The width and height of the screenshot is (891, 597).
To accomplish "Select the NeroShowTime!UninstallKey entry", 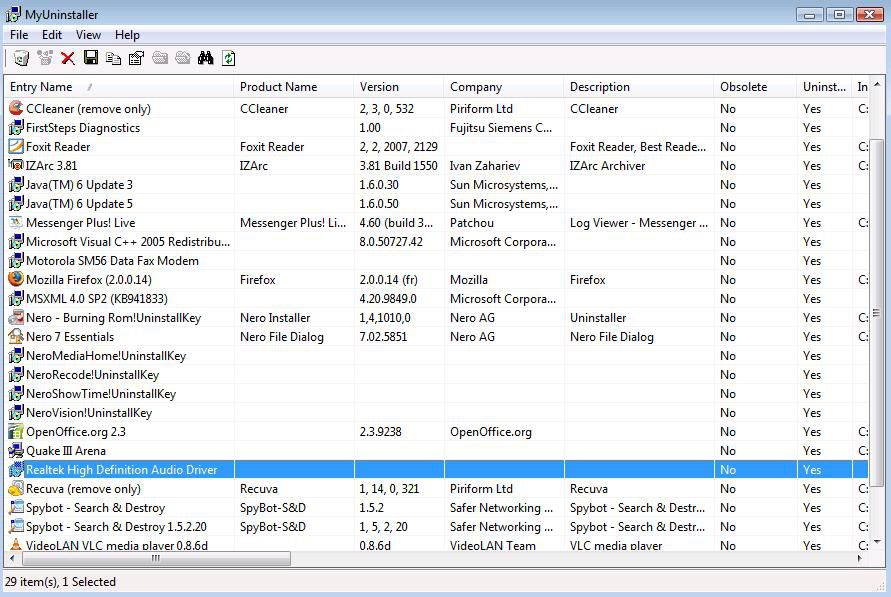I will tap(101, 394).
